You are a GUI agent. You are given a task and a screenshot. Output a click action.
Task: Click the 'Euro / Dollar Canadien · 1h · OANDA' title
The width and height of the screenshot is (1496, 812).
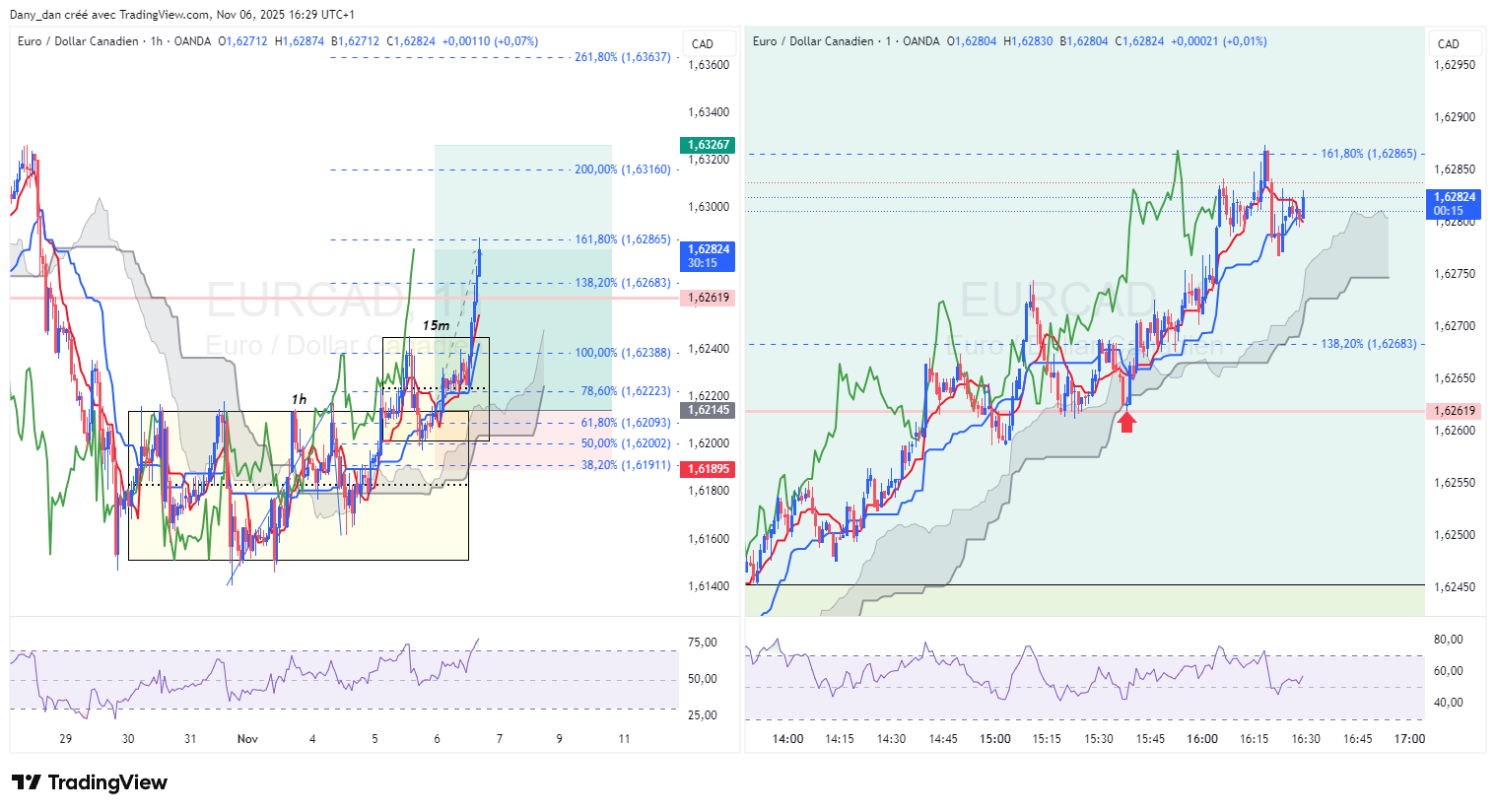(114, 41)
